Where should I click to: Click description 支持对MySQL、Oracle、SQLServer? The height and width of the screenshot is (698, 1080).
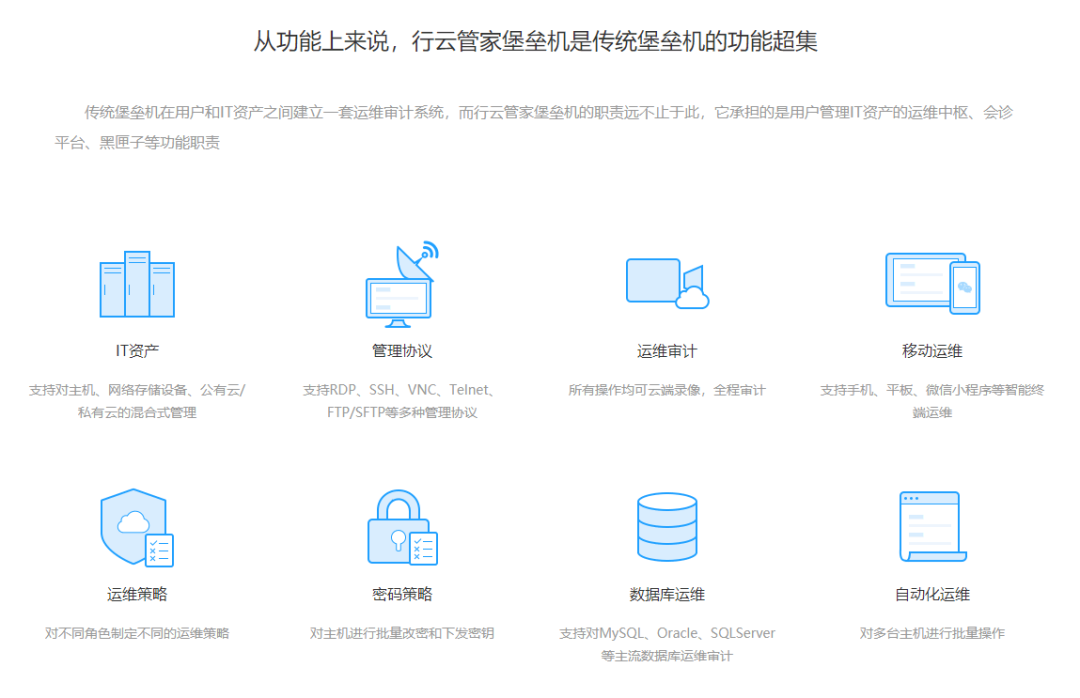(667, 644)
